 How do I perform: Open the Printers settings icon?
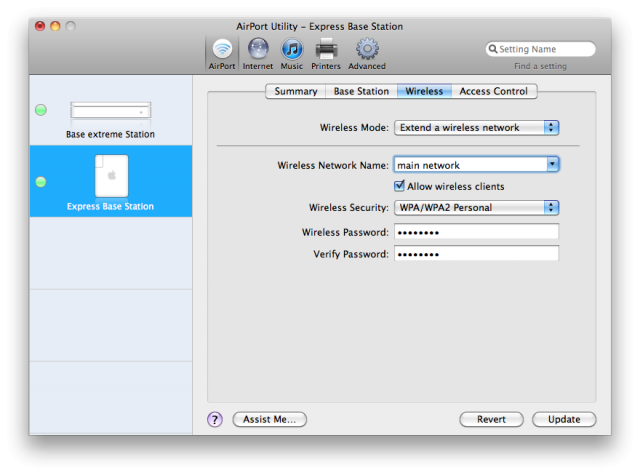tap(326, 54)
